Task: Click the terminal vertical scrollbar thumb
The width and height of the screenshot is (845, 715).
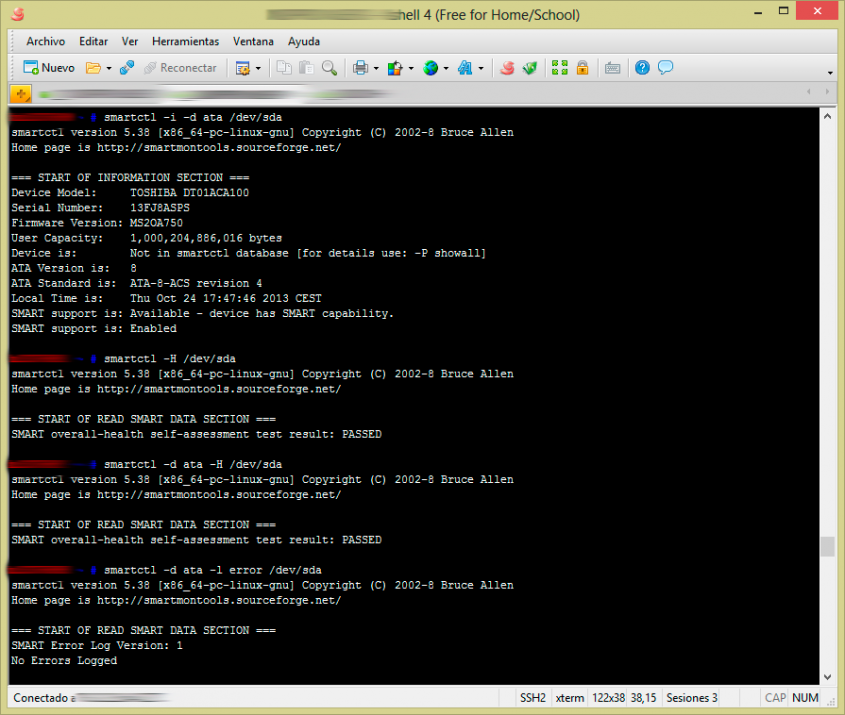Action: (828, 546)
